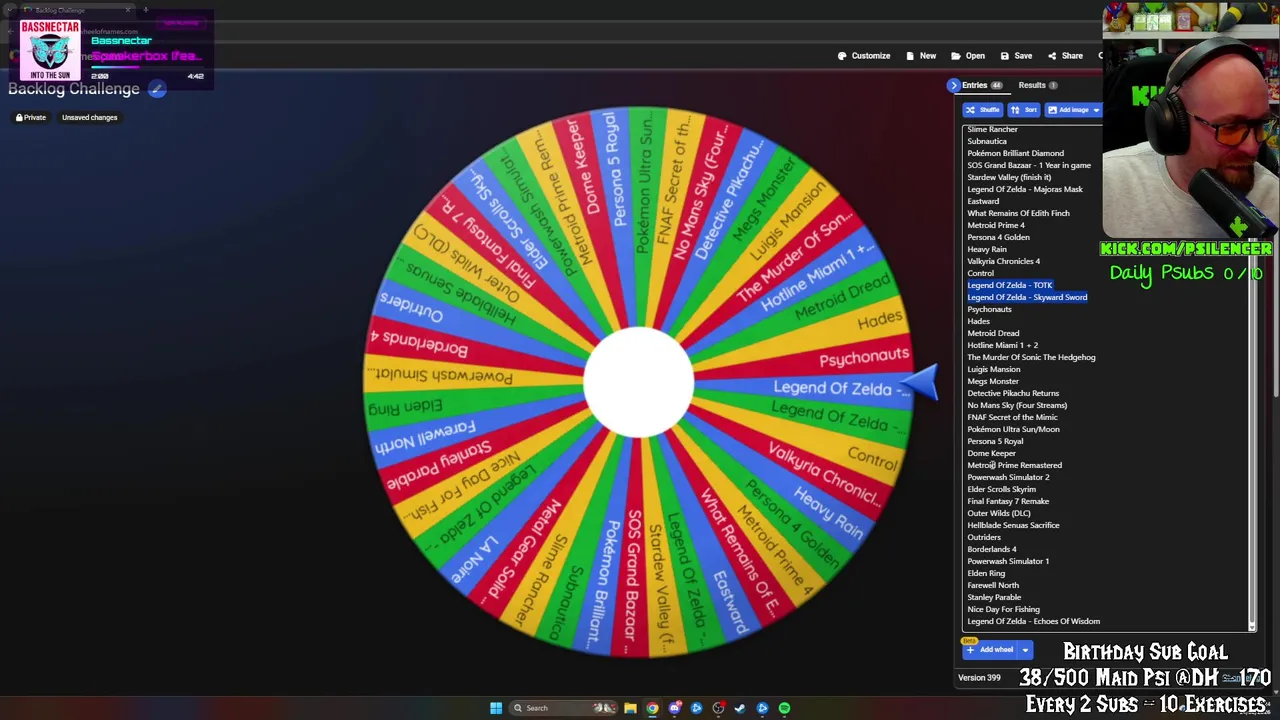Click the Private visibility label
Image resolution: width=1280 pixels, height=720 pixels.
click(30, 118)
